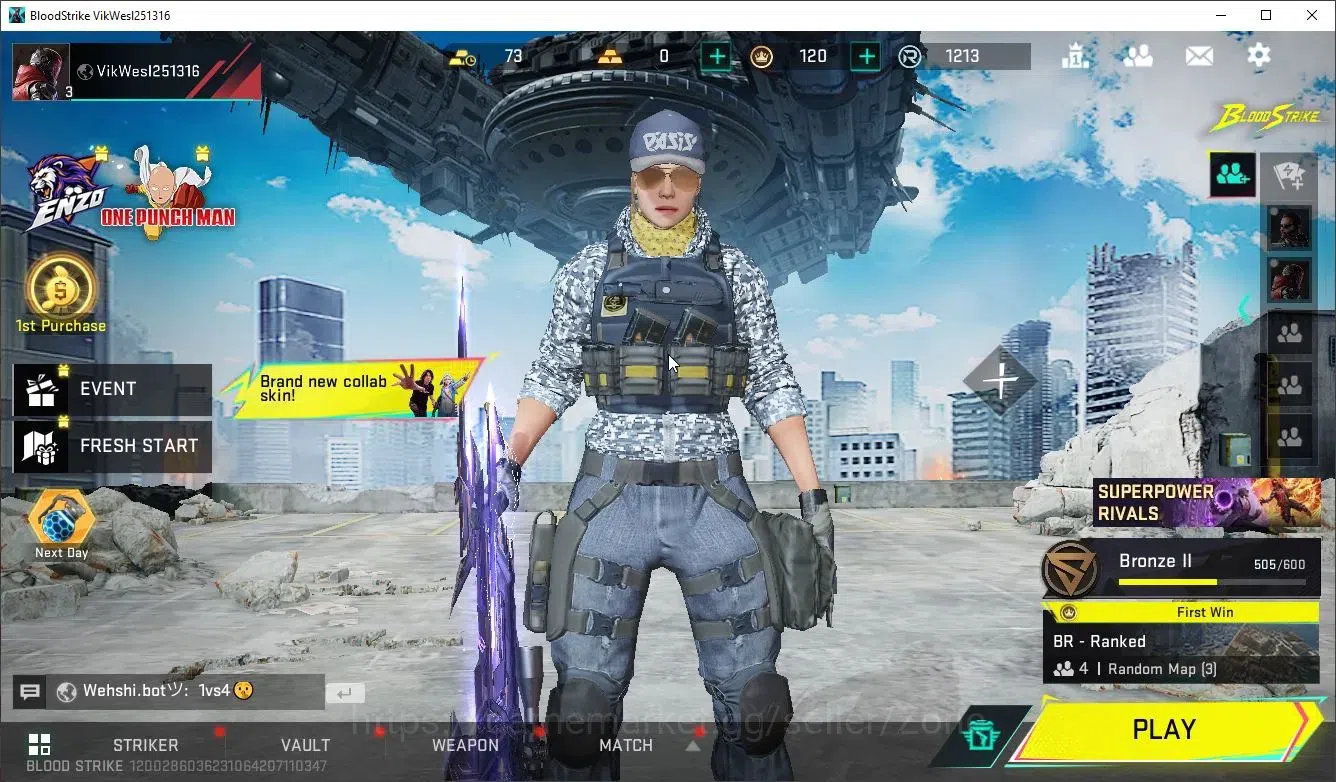Send chat with the enter arrow button

[x=344, y=692]
